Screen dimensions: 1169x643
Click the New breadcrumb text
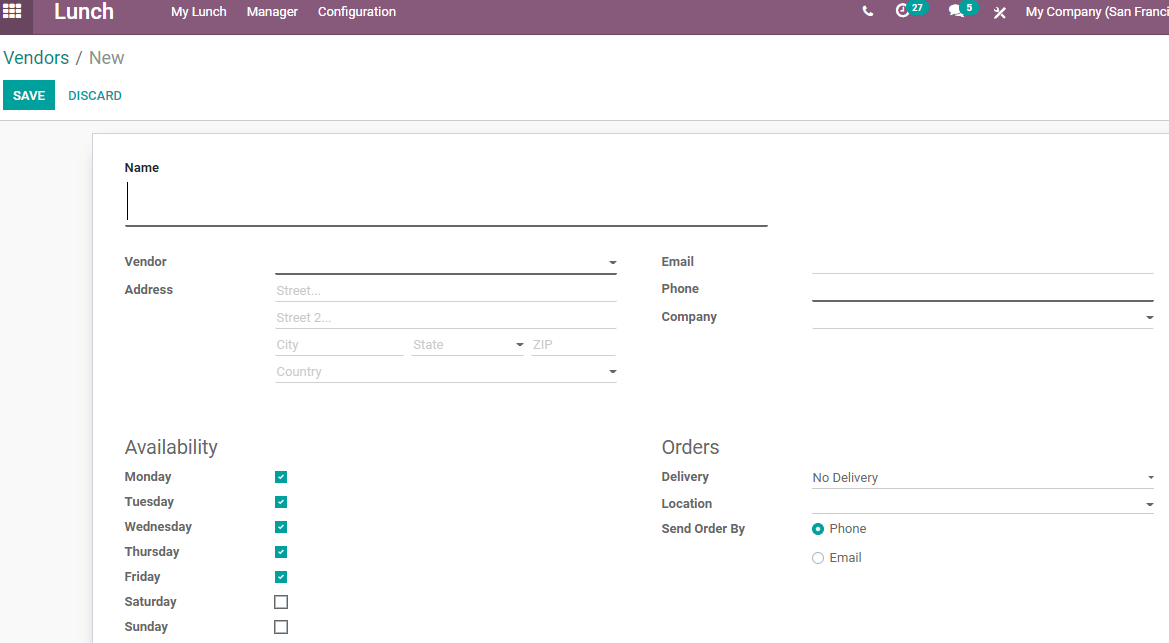[107, 57]
